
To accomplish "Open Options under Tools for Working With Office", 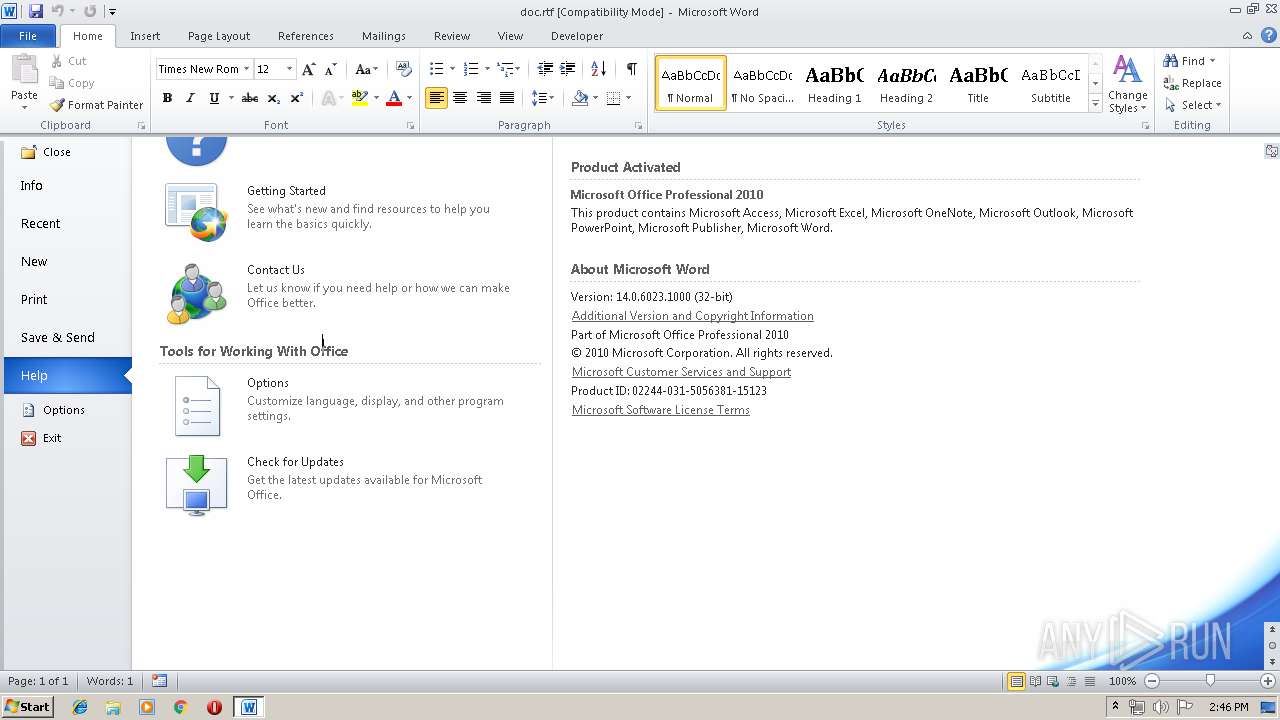I will [x=197, y=405].
